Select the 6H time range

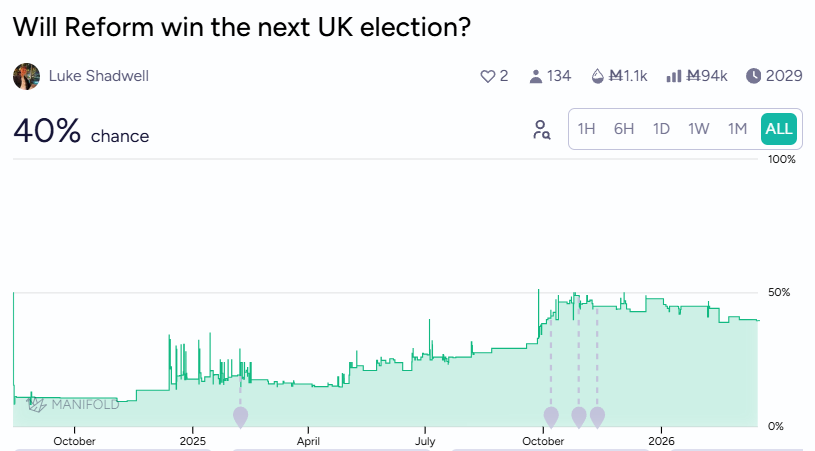click(624, 129)
